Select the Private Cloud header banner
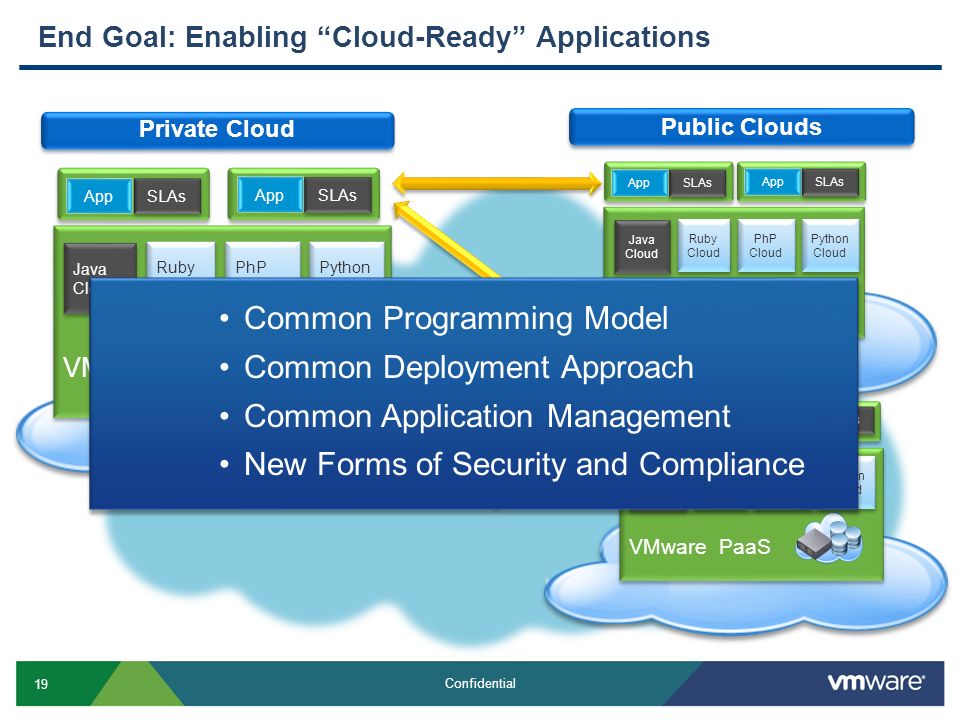This screenshot has height=720, width=960. [217, 130]
